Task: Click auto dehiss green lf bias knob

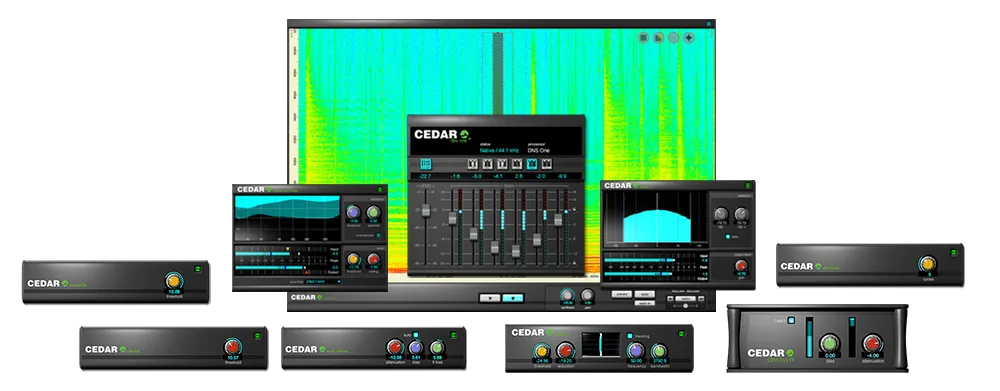Action: (x=437, y=348)
